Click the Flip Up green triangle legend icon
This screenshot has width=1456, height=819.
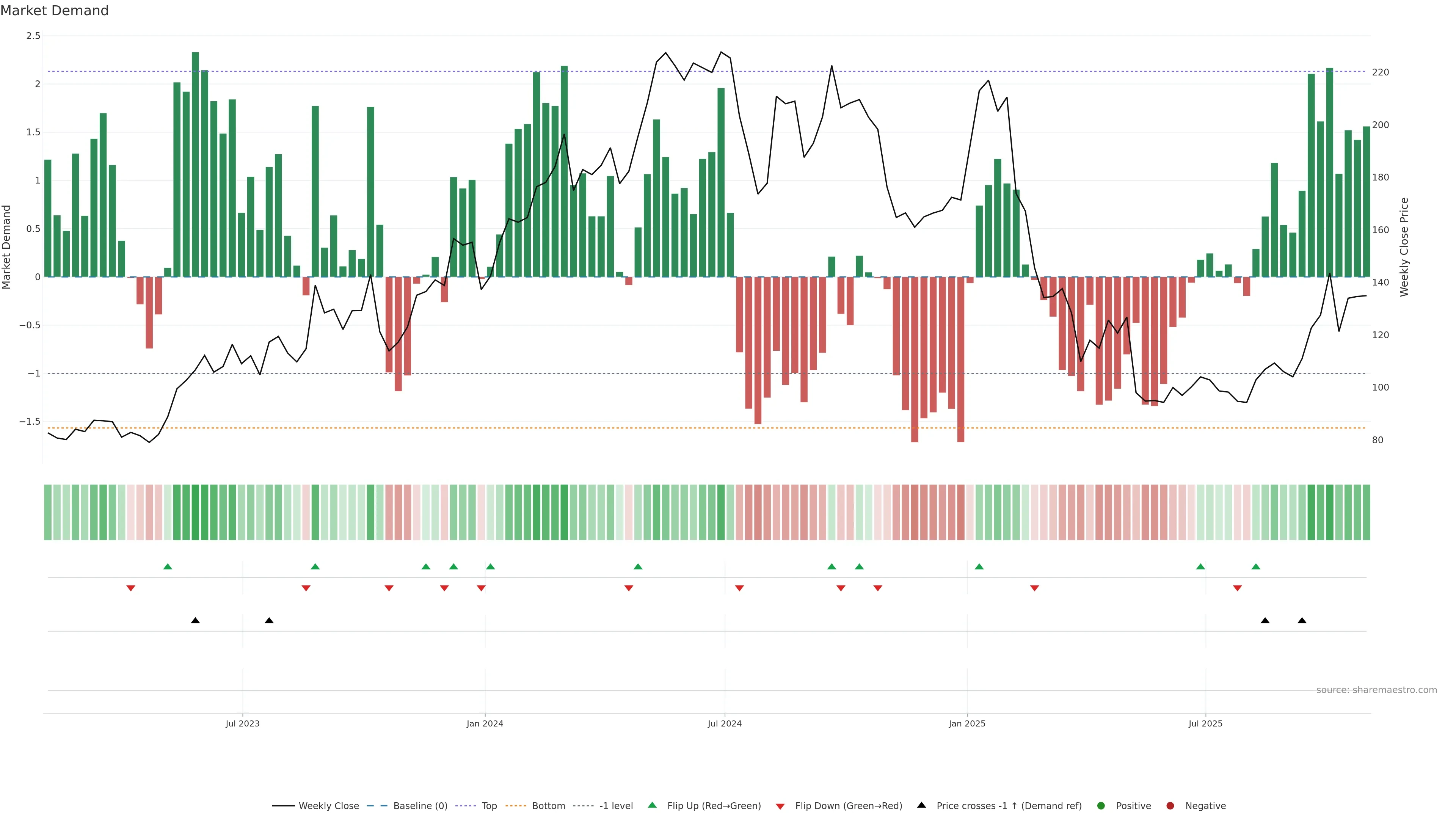tap(652, 805)
